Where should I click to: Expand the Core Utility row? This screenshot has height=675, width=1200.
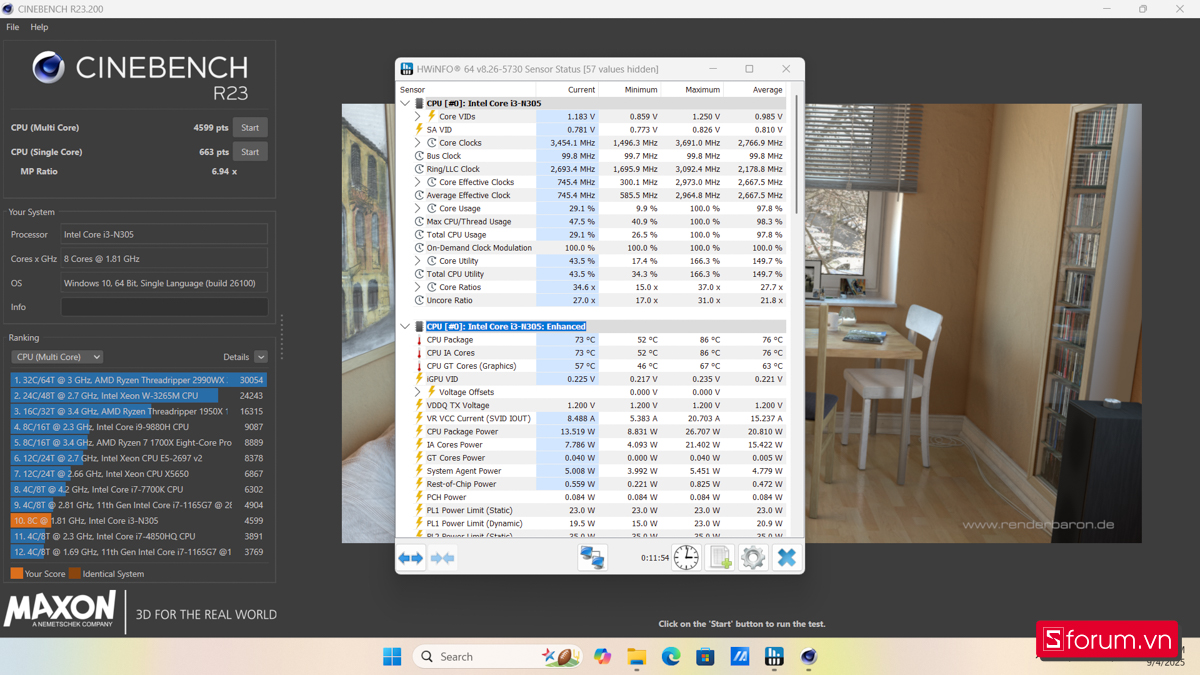(418, 261)
